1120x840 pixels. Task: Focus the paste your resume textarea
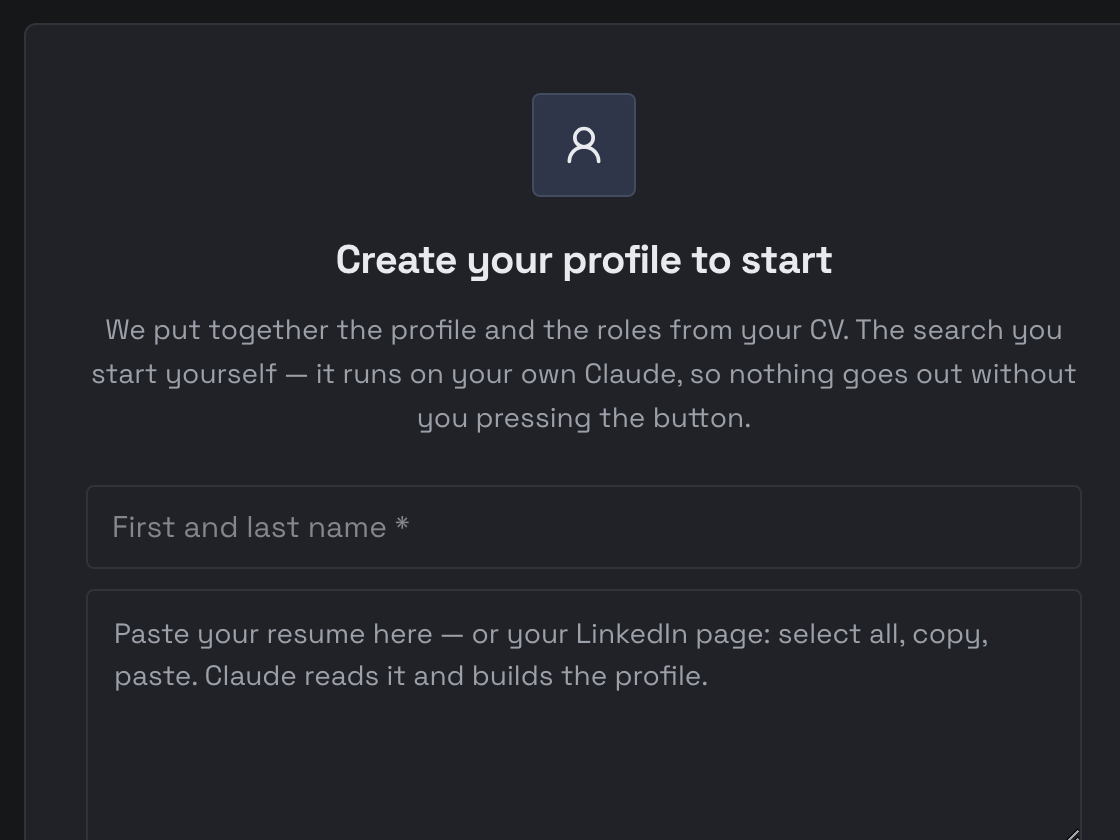(x=584, y=715)
